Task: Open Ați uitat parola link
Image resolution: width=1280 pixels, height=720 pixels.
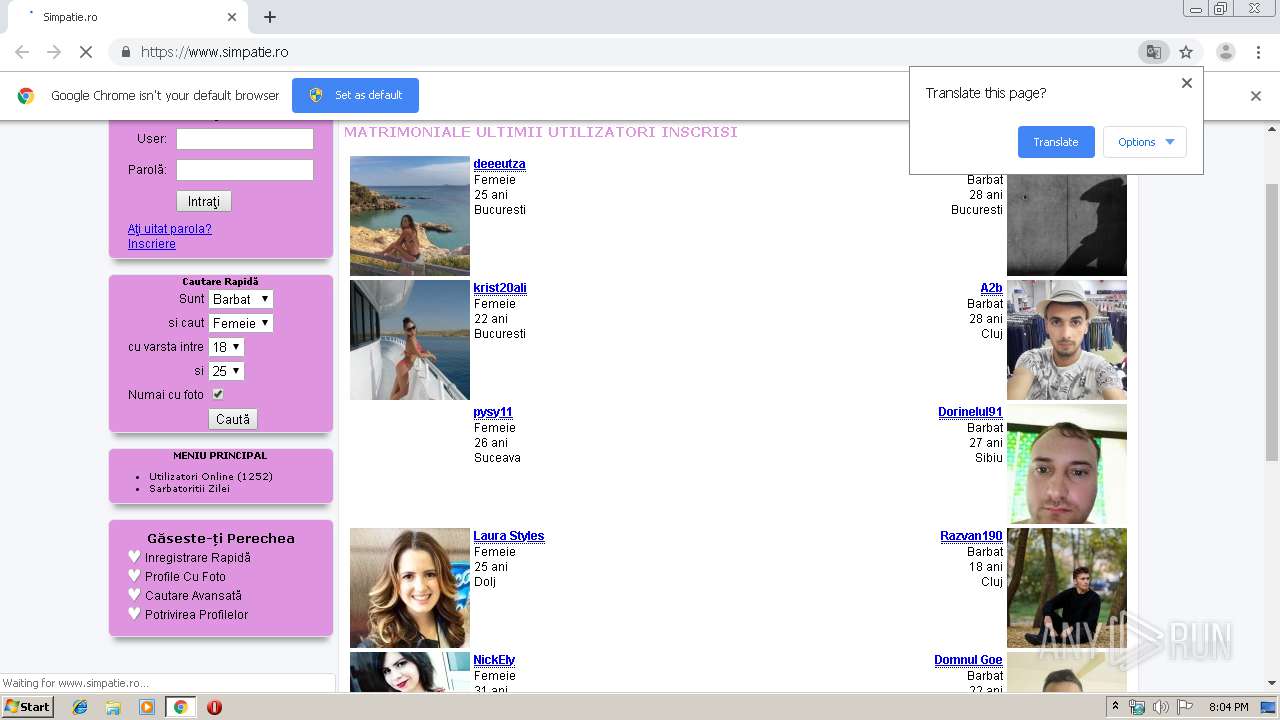Action: pos(170,229)
